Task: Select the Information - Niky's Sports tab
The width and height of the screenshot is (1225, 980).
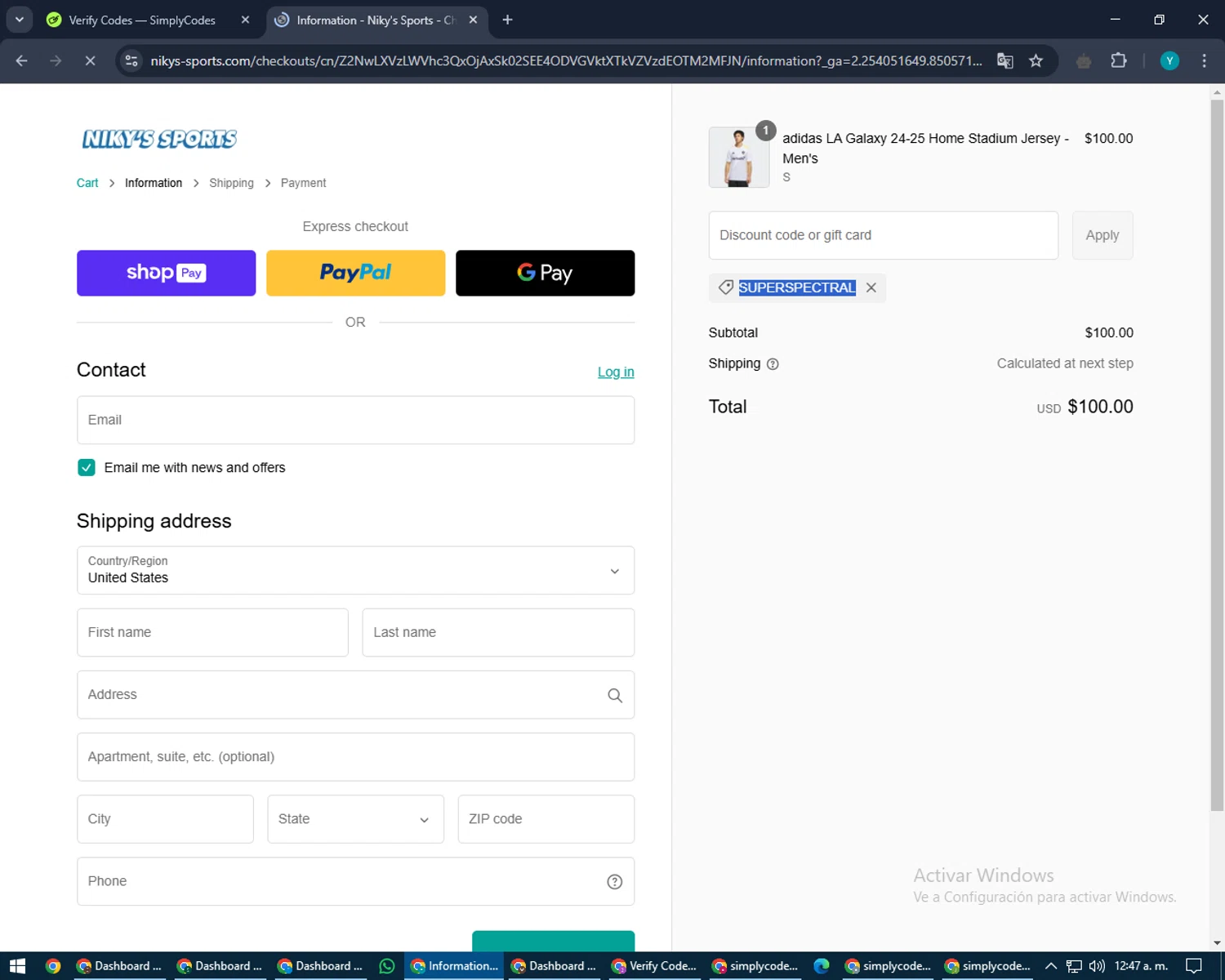Action: coord(377,20)
